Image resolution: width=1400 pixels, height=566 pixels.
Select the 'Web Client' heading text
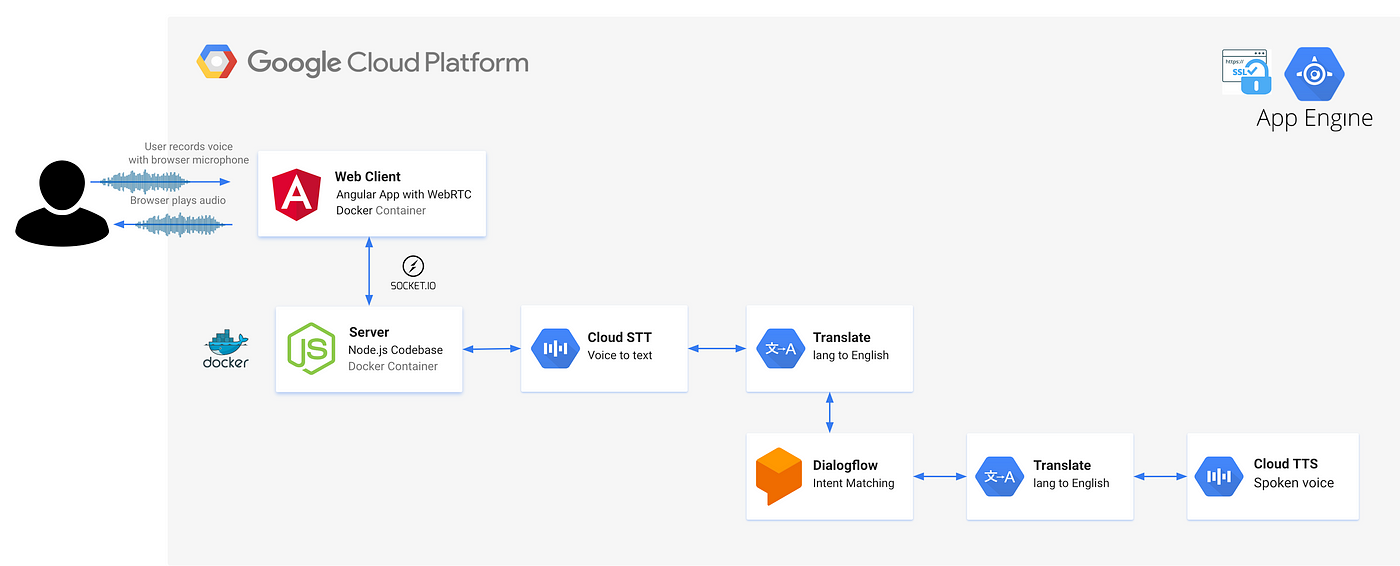(368, 177)
